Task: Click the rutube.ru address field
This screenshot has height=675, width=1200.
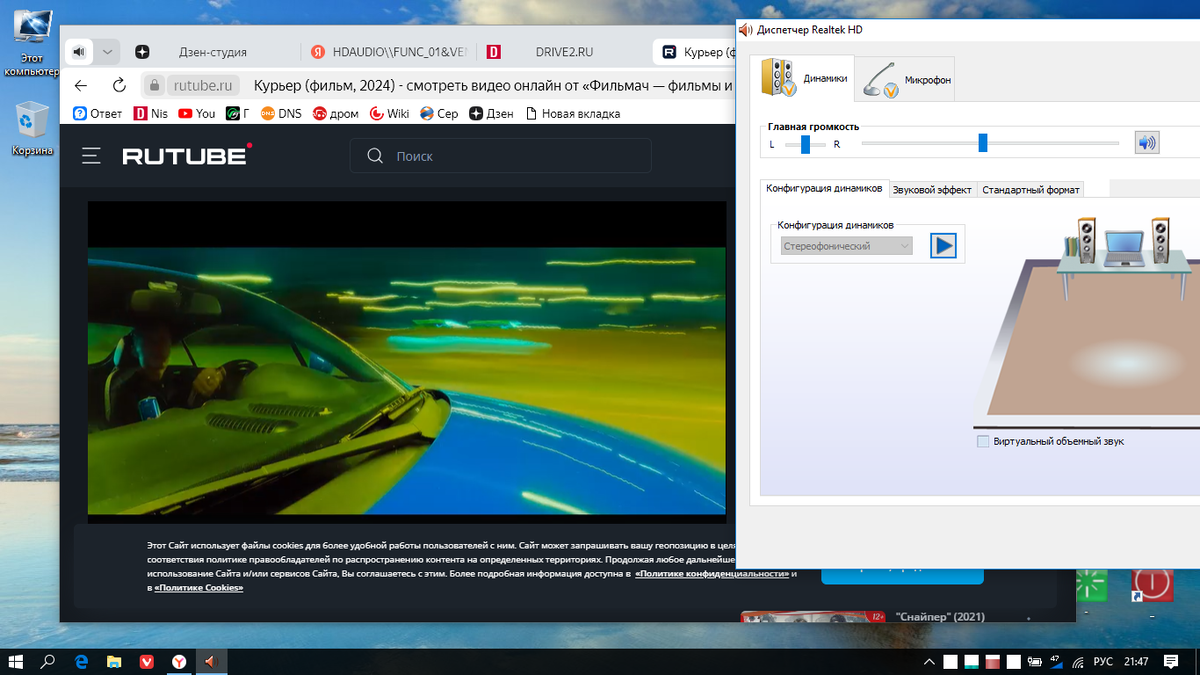Action: (203, 85)
